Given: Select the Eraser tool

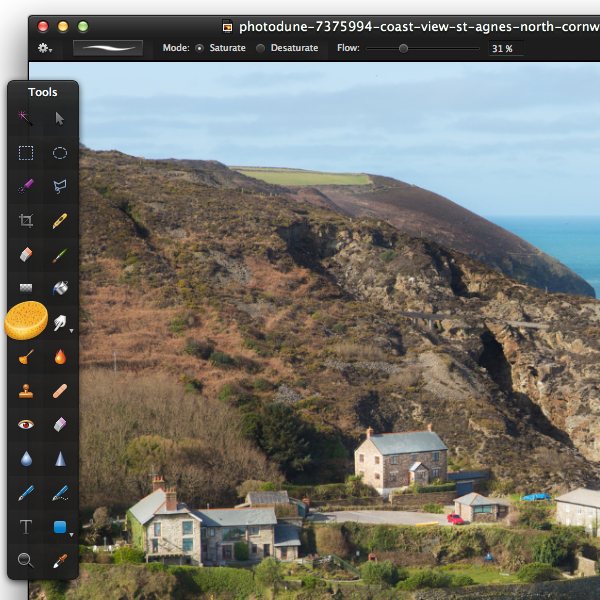Looking at the screenshot, I should pos(26,254).
